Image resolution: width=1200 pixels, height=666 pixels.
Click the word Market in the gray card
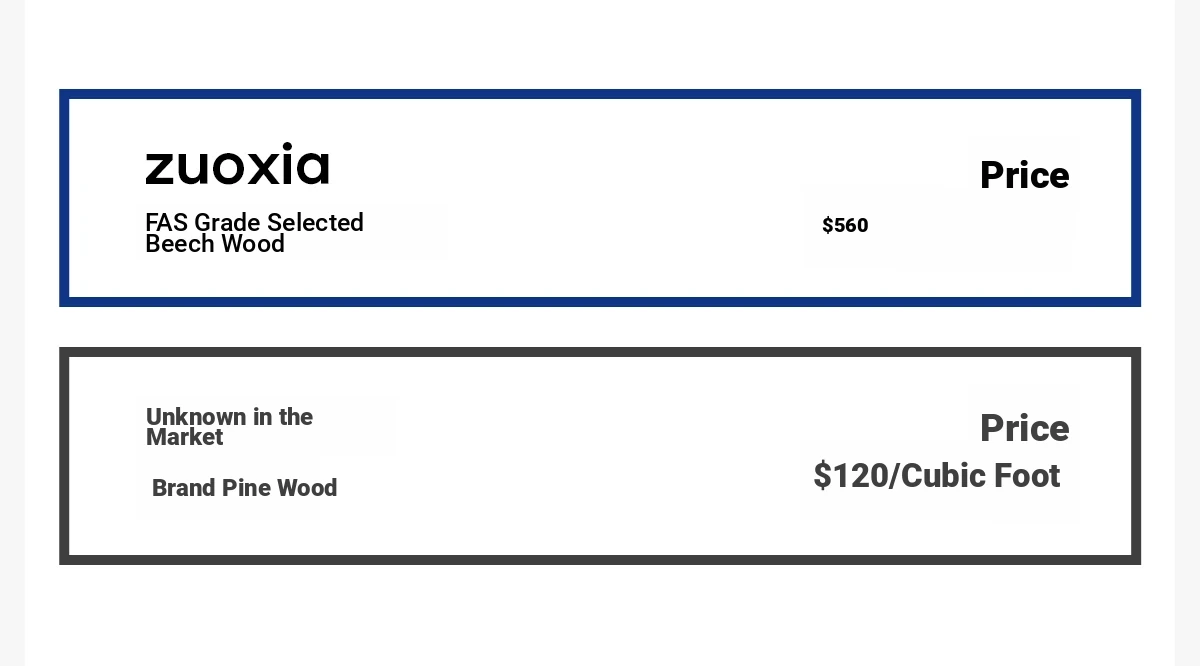pyautogui.click(x=185, y=437)
